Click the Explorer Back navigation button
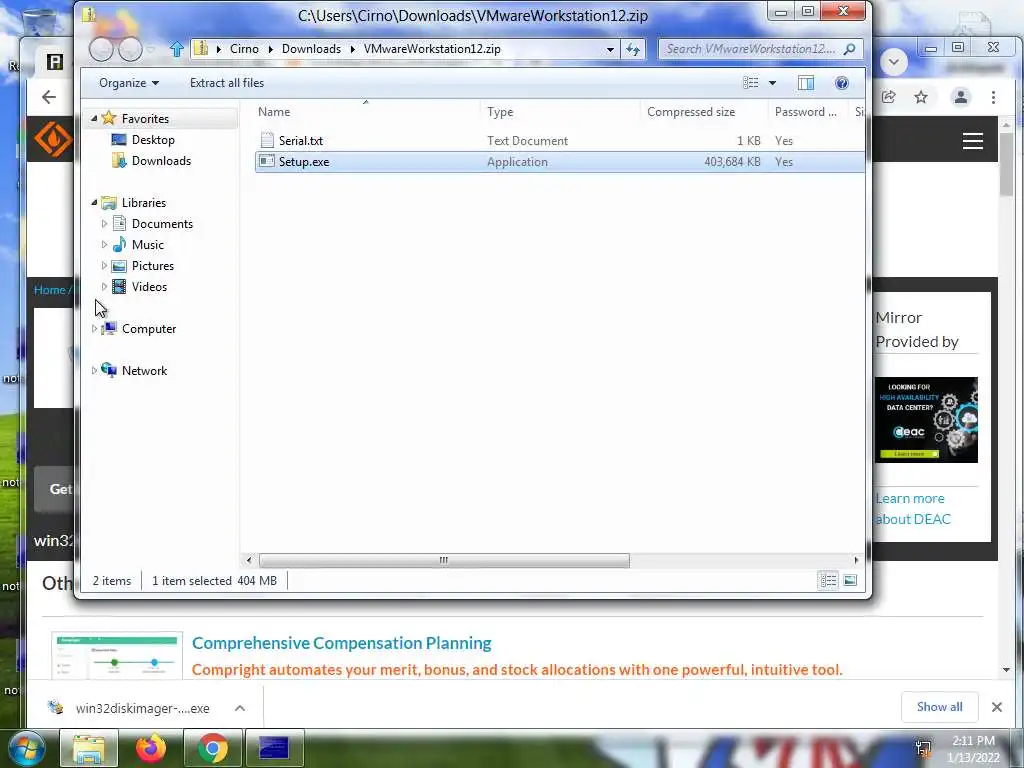 point(101,49)
